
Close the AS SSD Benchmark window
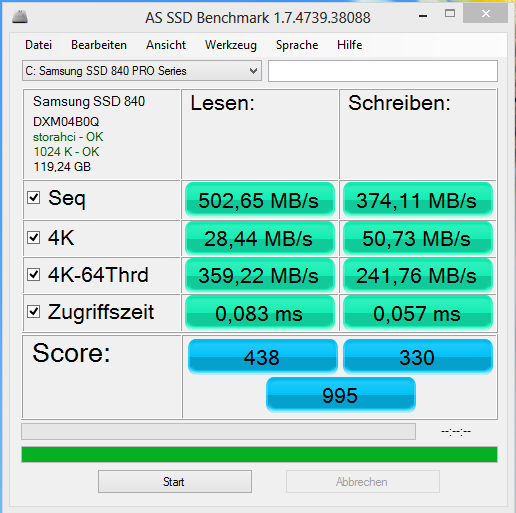coord(485,14)
